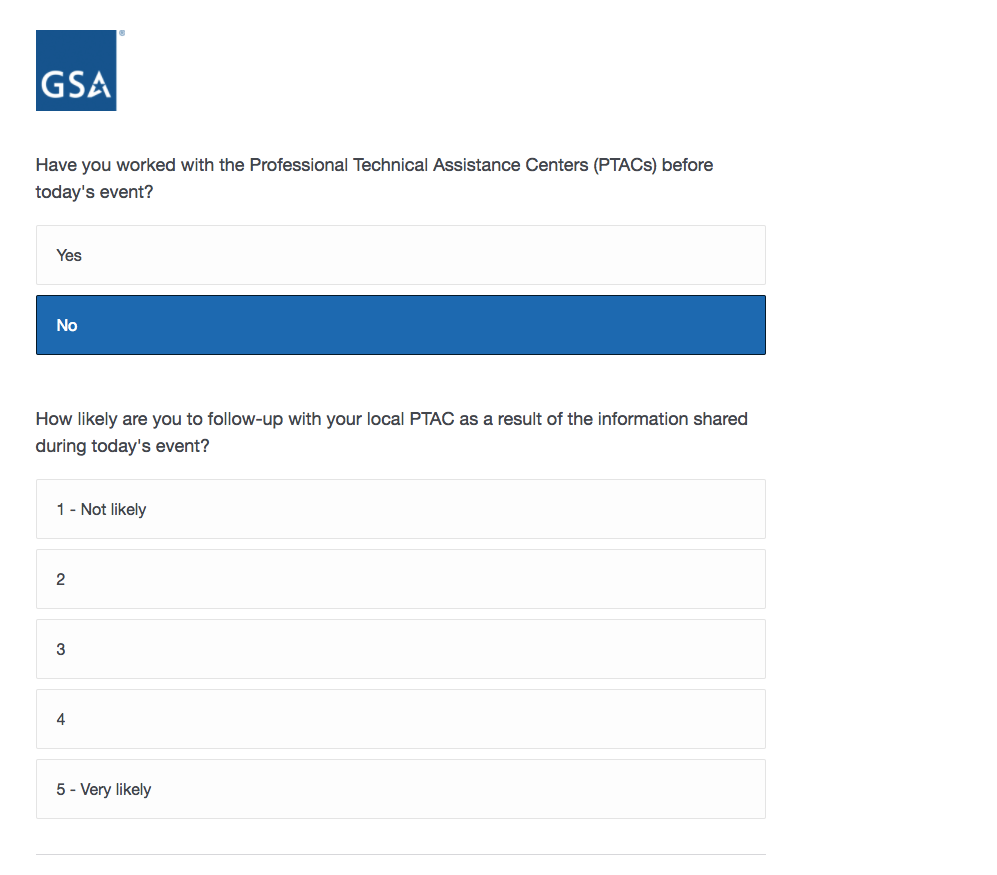Select "5 - Very likely" rating
The height and width of the screenshot is (875, 997).
tap(400, 789)
